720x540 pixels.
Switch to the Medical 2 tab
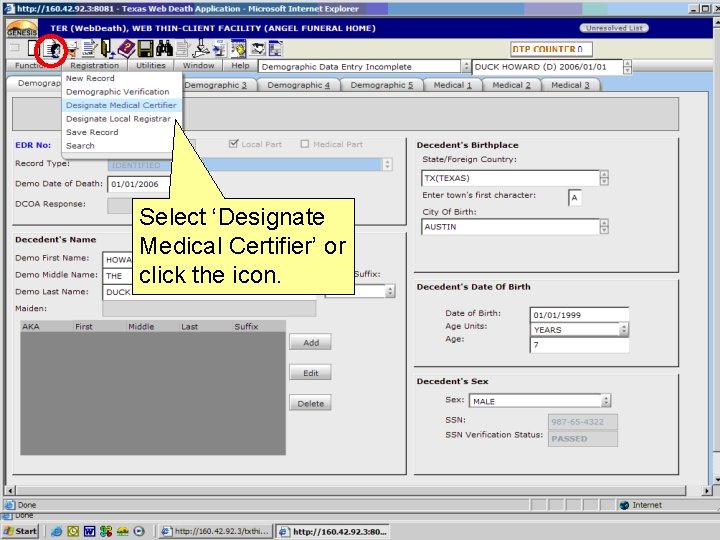coord(511,85)
